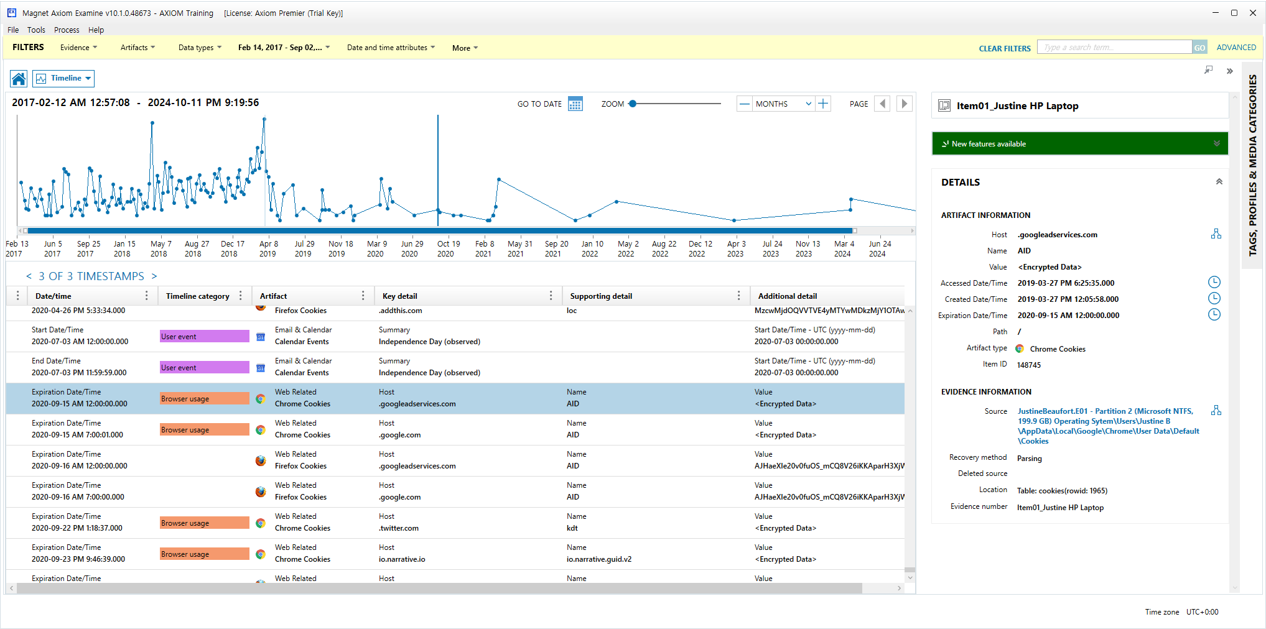Open the File menu
1266x629 pixels.
tap(13, 30)
